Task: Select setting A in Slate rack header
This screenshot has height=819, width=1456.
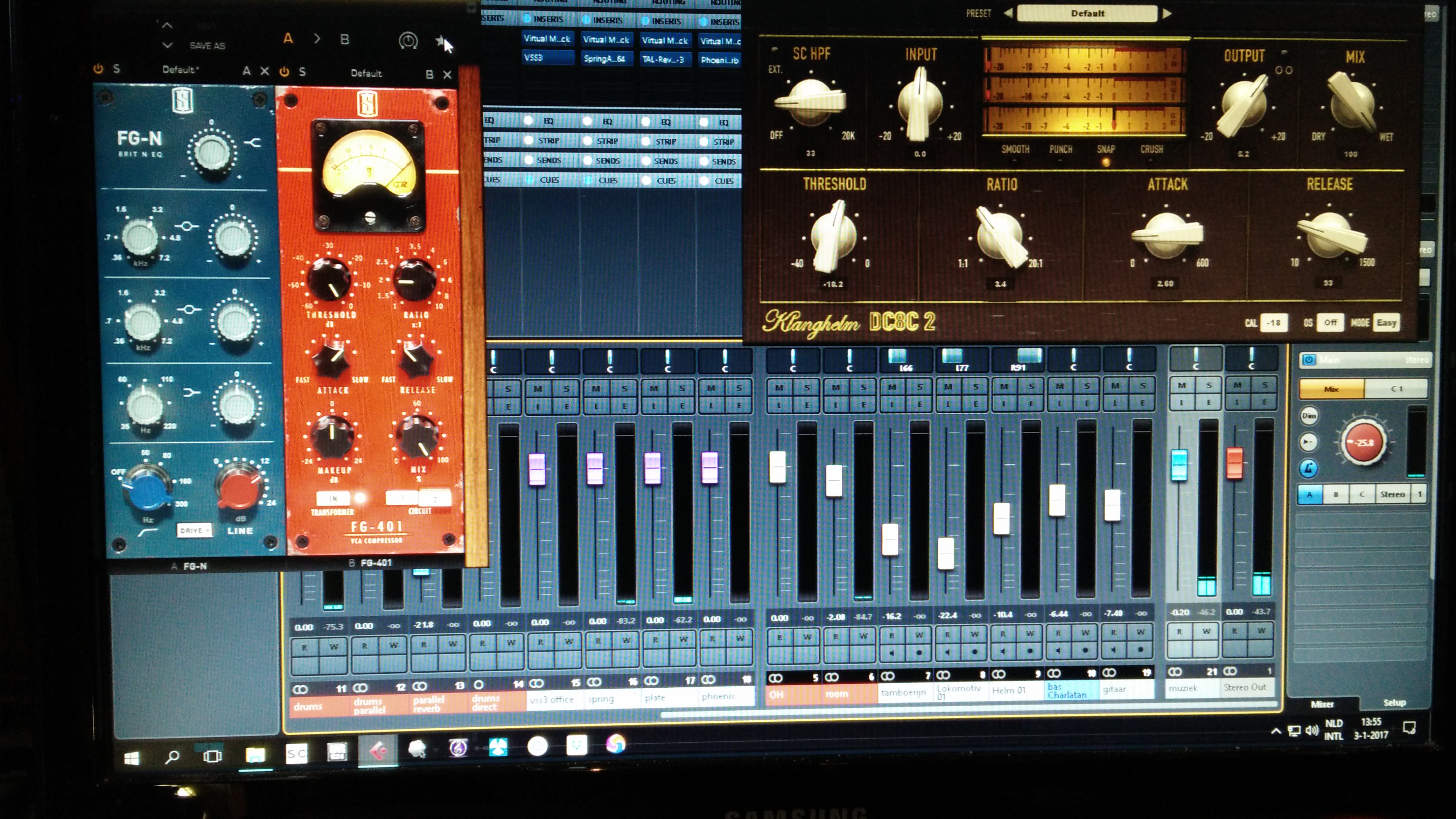Action: coord(288,38)
